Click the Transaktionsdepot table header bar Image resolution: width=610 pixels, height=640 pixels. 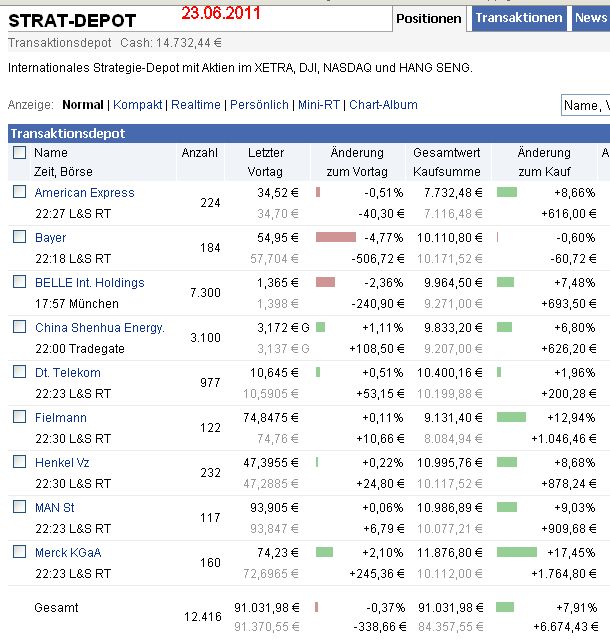[x=309, y=133]
